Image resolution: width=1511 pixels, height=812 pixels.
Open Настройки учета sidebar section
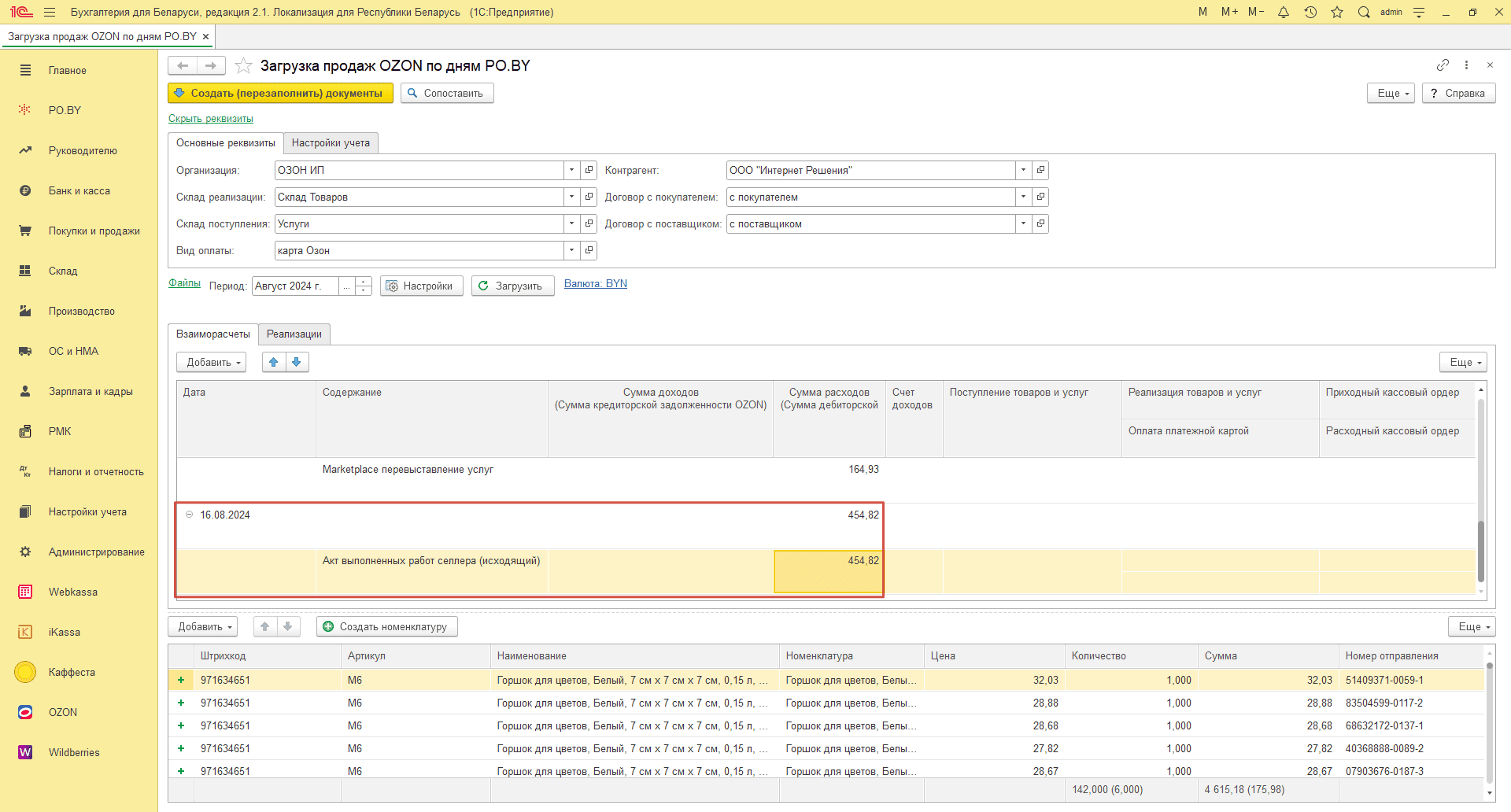coord(87,512)
